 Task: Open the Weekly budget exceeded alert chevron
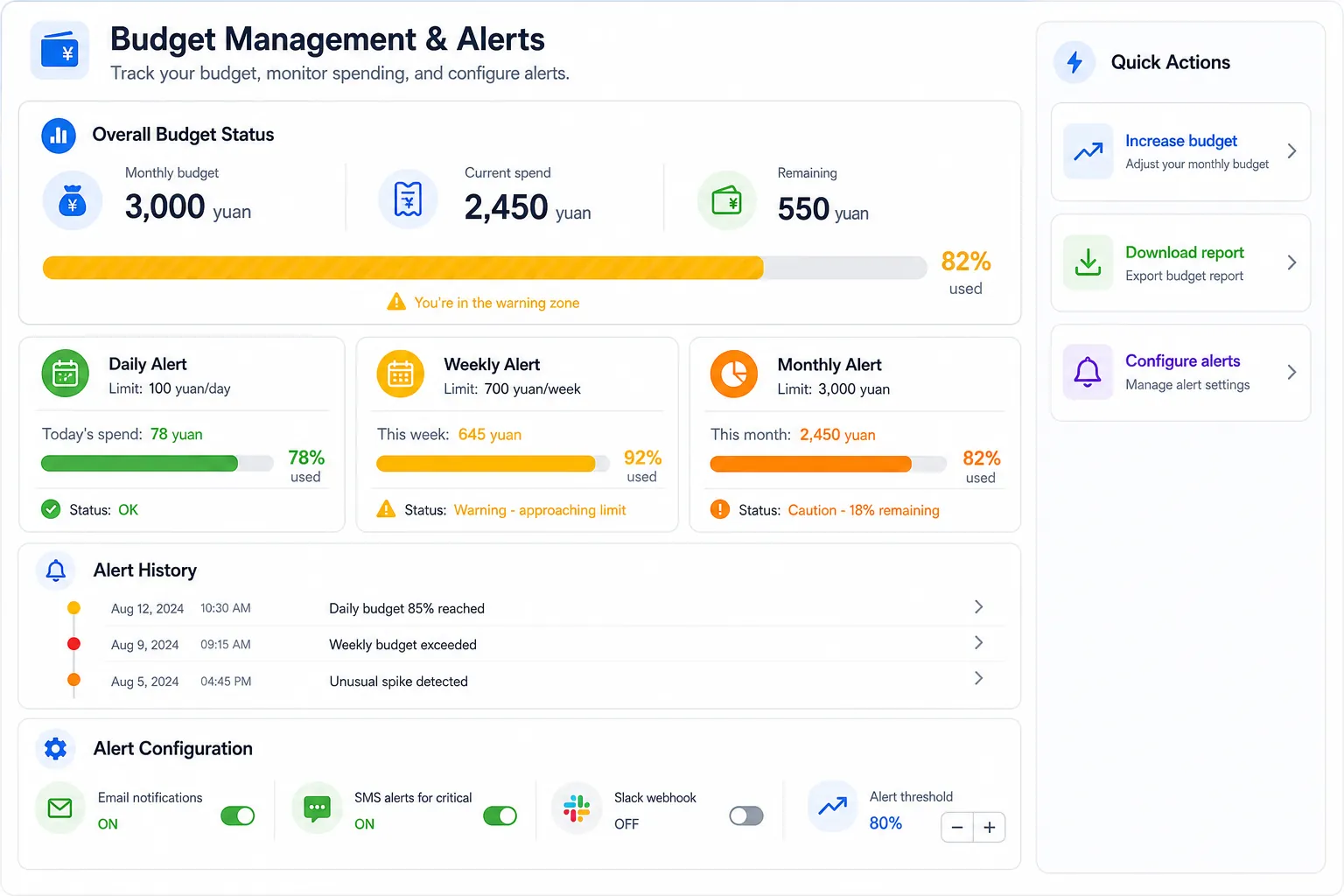pos(978,643)
